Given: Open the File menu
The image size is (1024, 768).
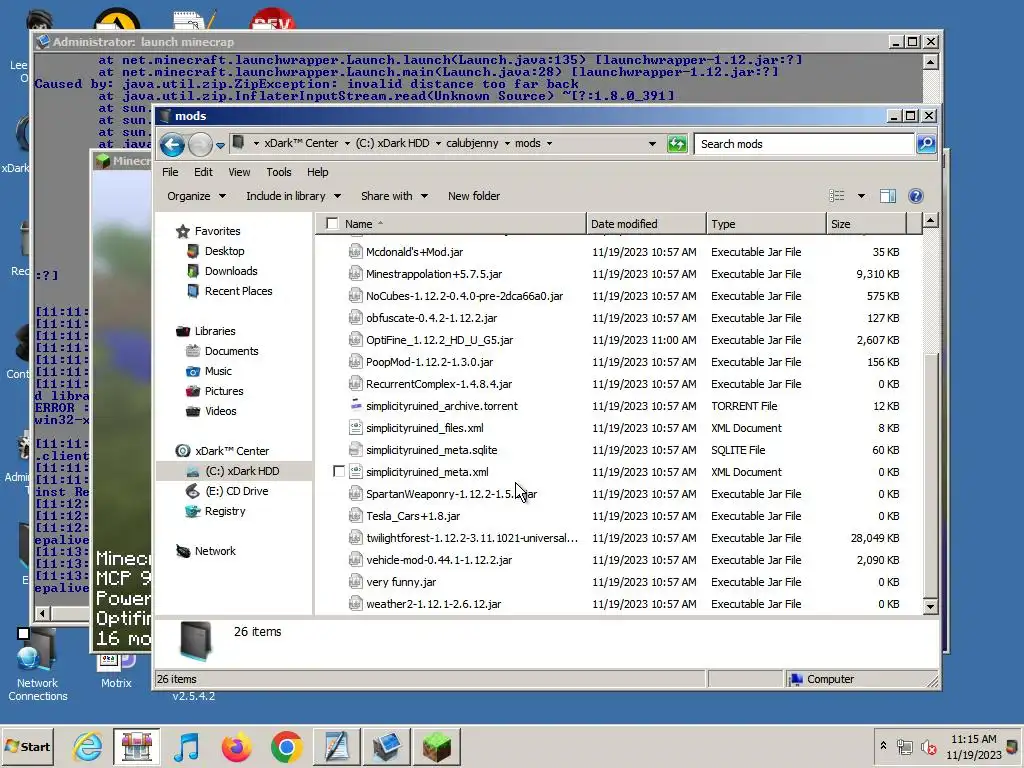Looking at the screenshot, I should point(170,172).
